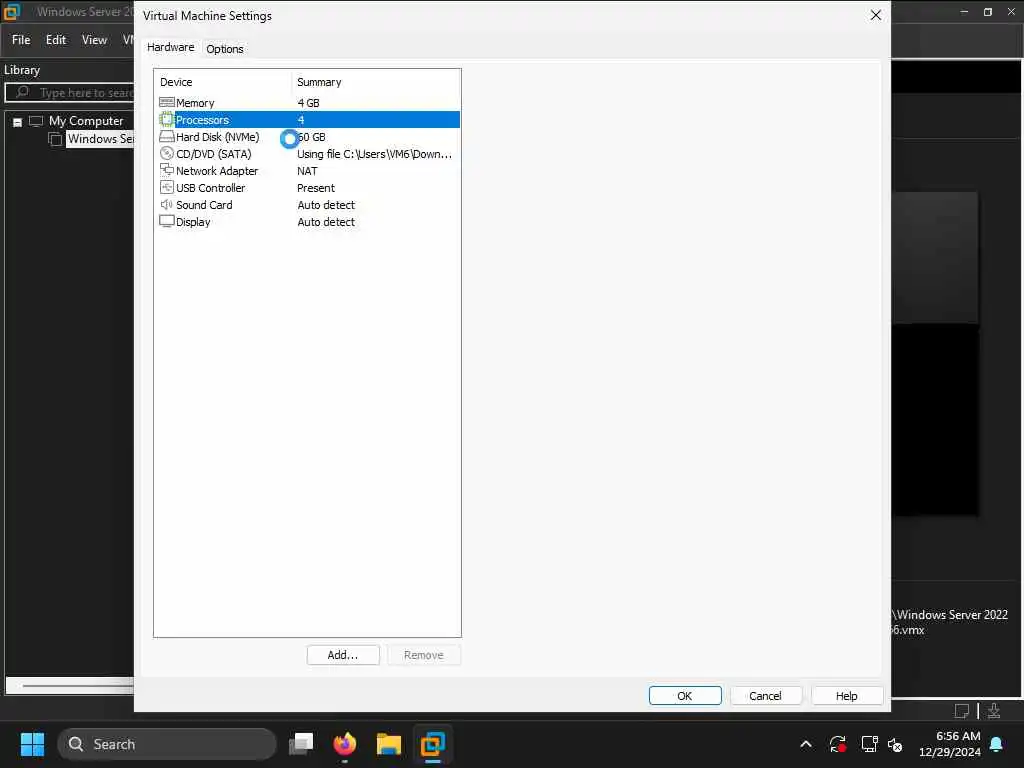The width and height of the screenshot is (1024, 768).
Task: Click the muted volume tray icon
Action: (x=895, y=744)
